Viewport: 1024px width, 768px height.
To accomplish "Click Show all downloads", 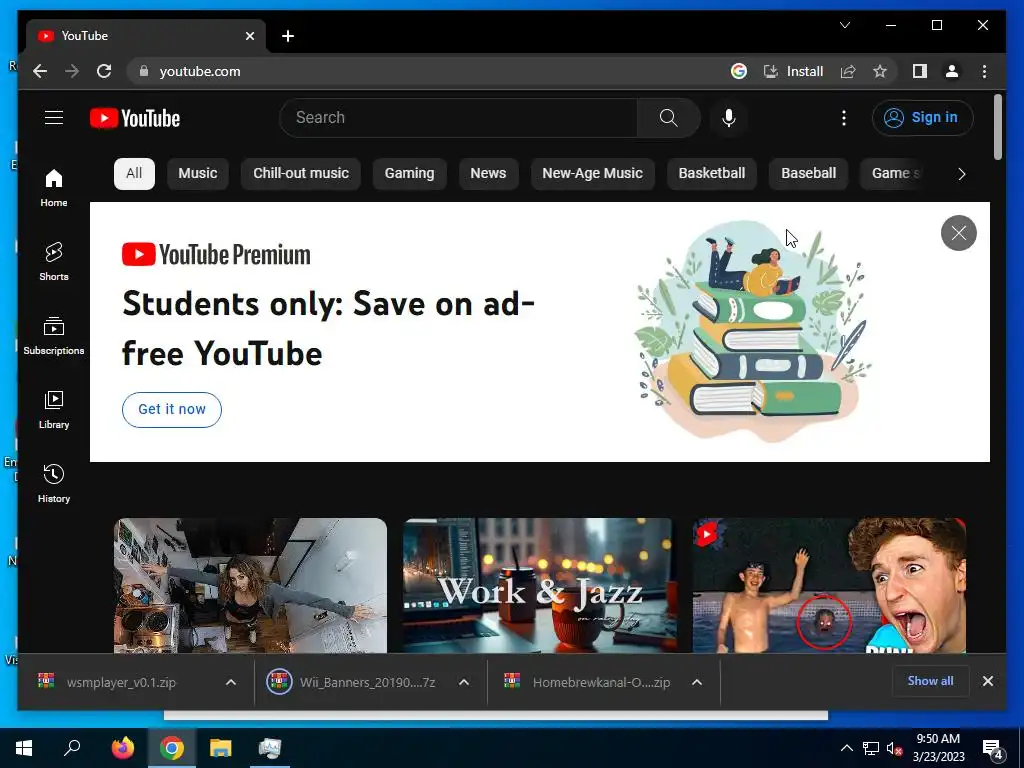I will (x=930, y=680).
